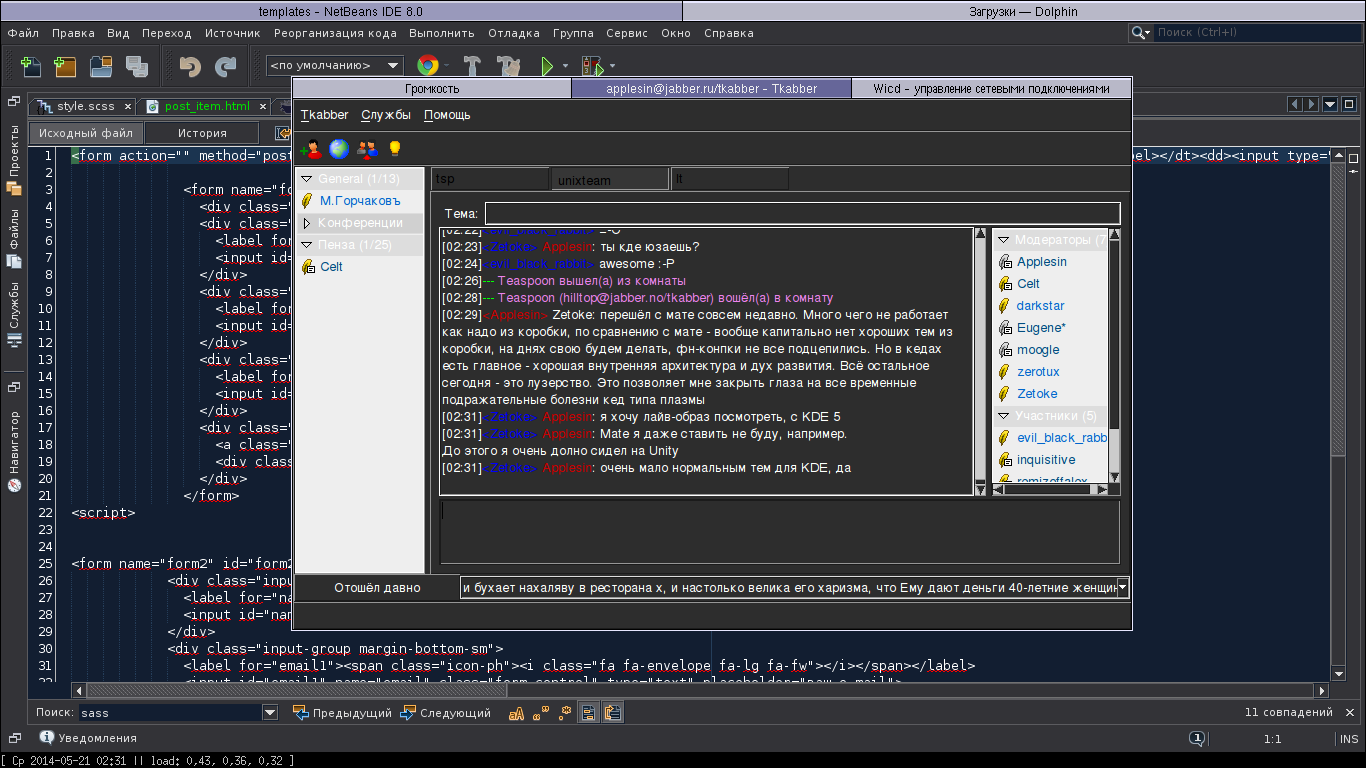Click the Следующий search button

coord(446,713)
